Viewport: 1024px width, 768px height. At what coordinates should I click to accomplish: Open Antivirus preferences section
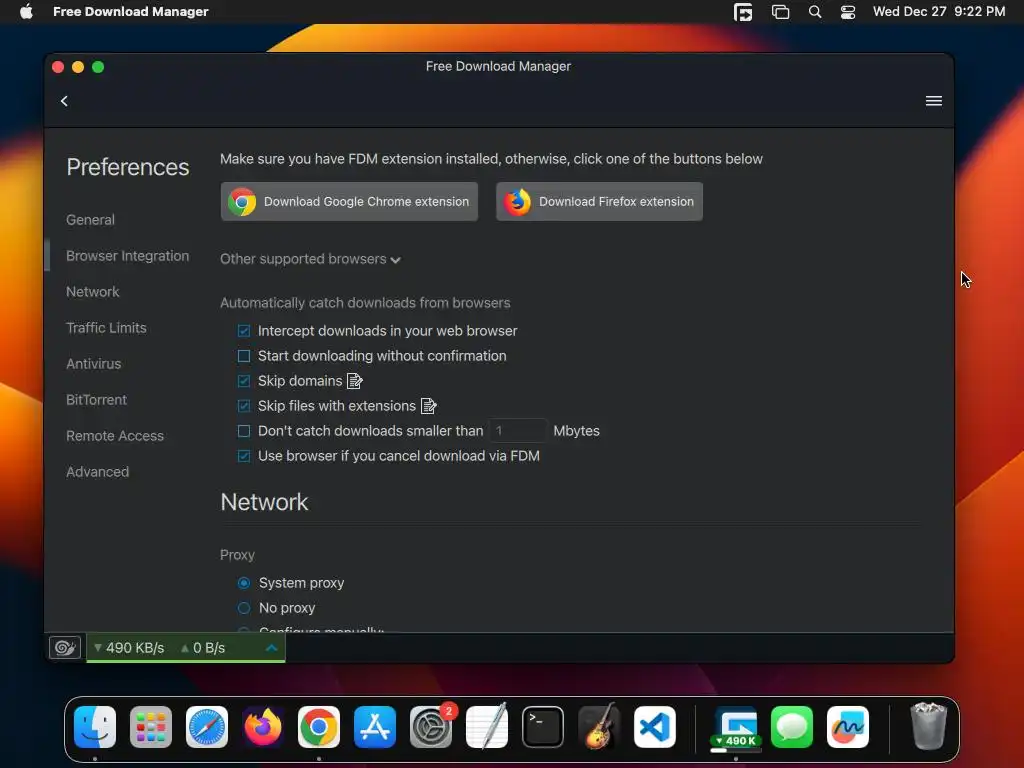[93, 364]
